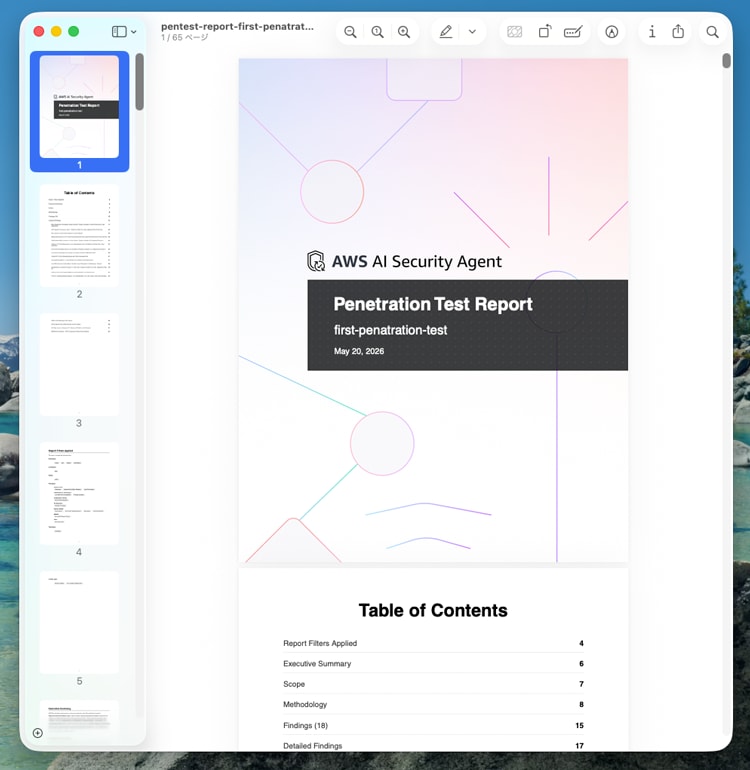Click the redact selection tool icon
Viewport: 750px width, 770px height.
point(514,32)
